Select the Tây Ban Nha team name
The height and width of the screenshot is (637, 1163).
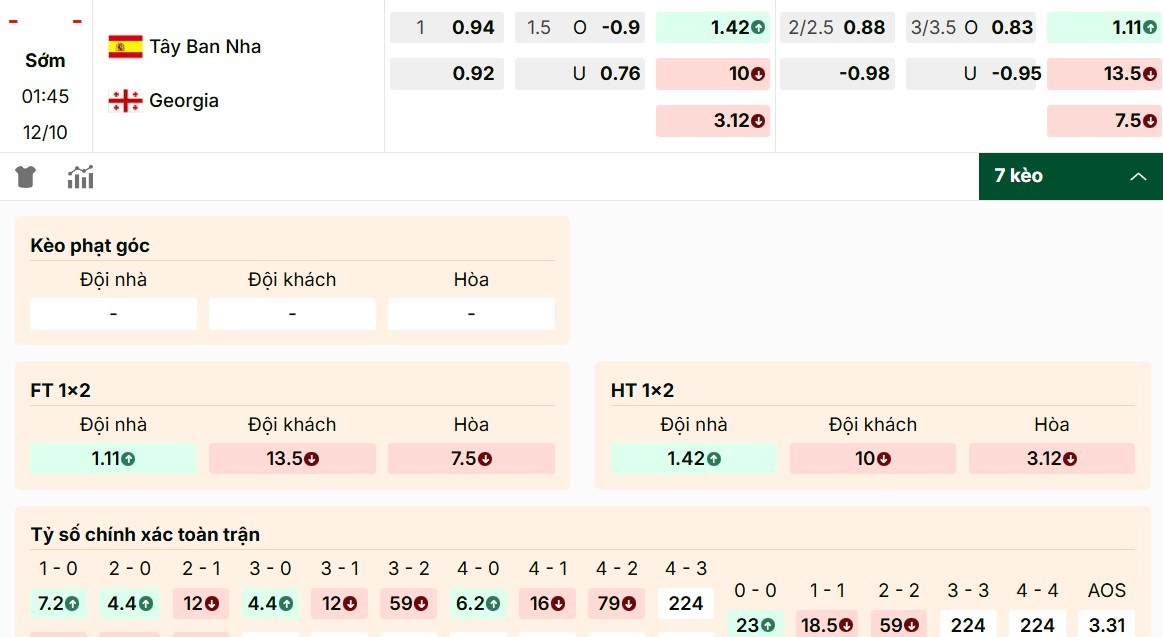[204, 46]
